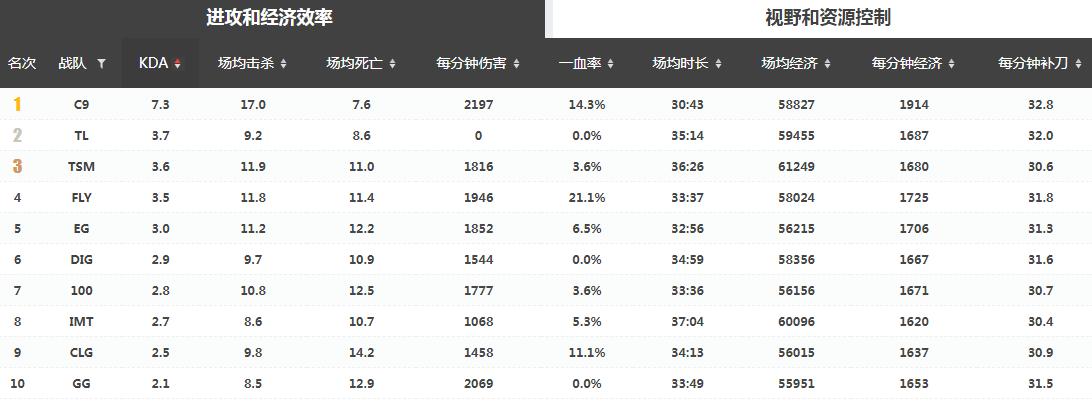Click the 一血率 sort arrow icon
This screenshot has height=403, width=1092.
pyautogui.click(x=610, y=64)
